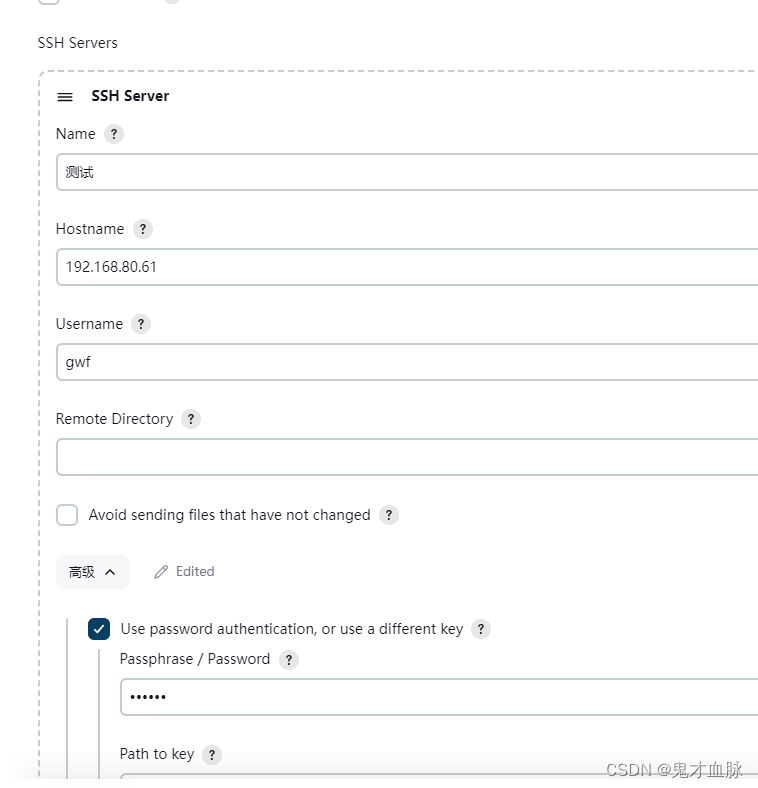Enable Avoid sending files that have not changed

(67, 515)
